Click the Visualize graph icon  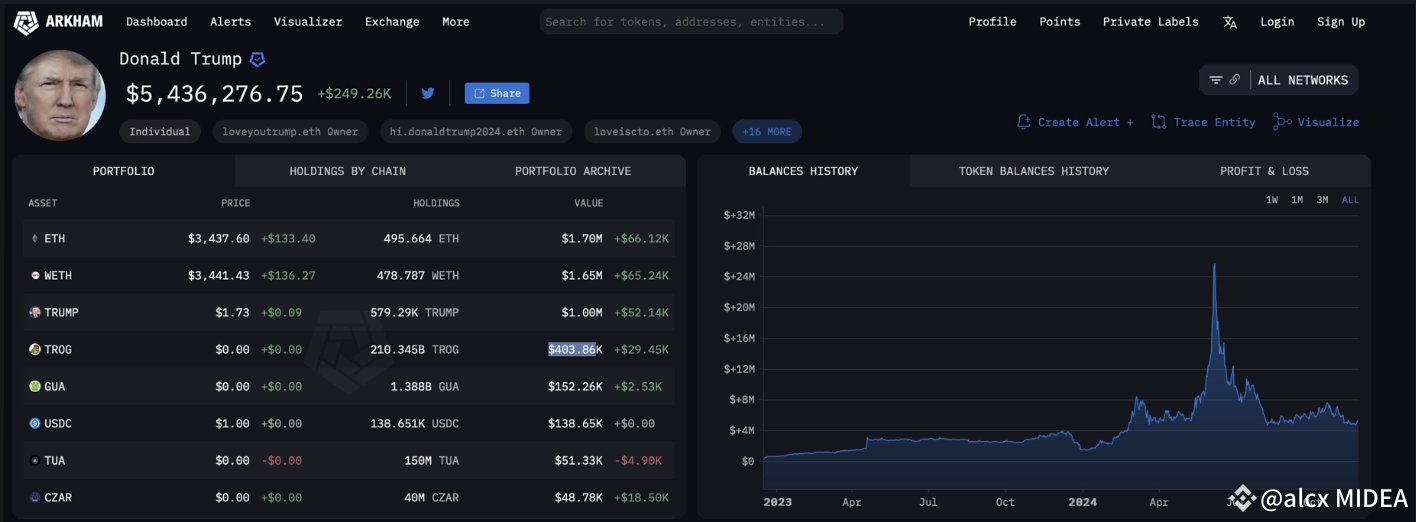(1282, 122)
